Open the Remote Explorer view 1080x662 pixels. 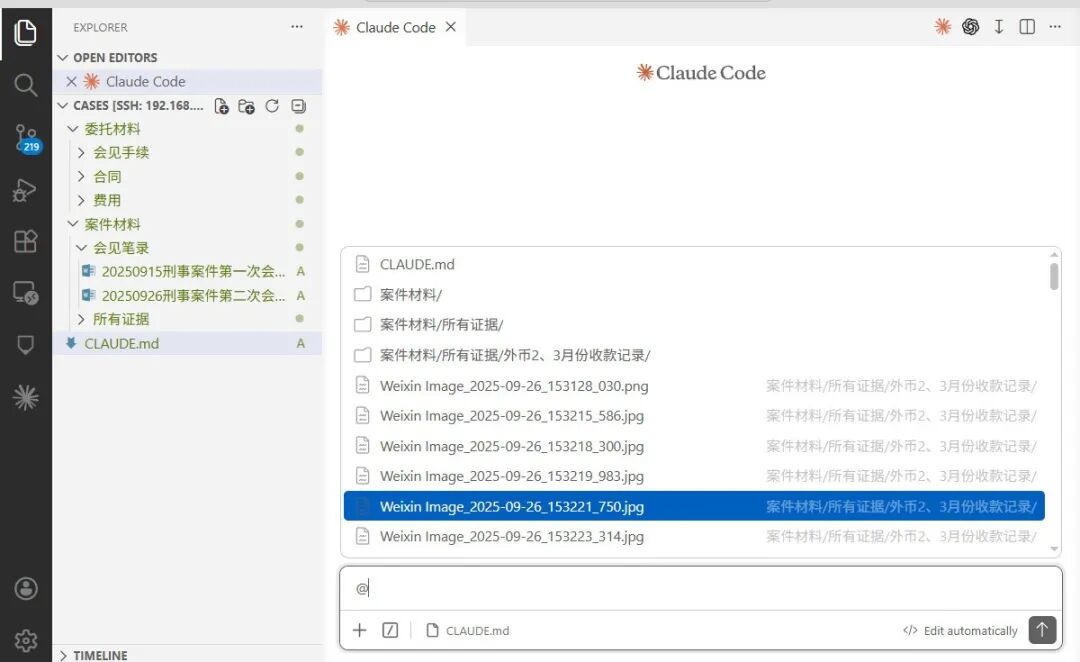[25, 293]
